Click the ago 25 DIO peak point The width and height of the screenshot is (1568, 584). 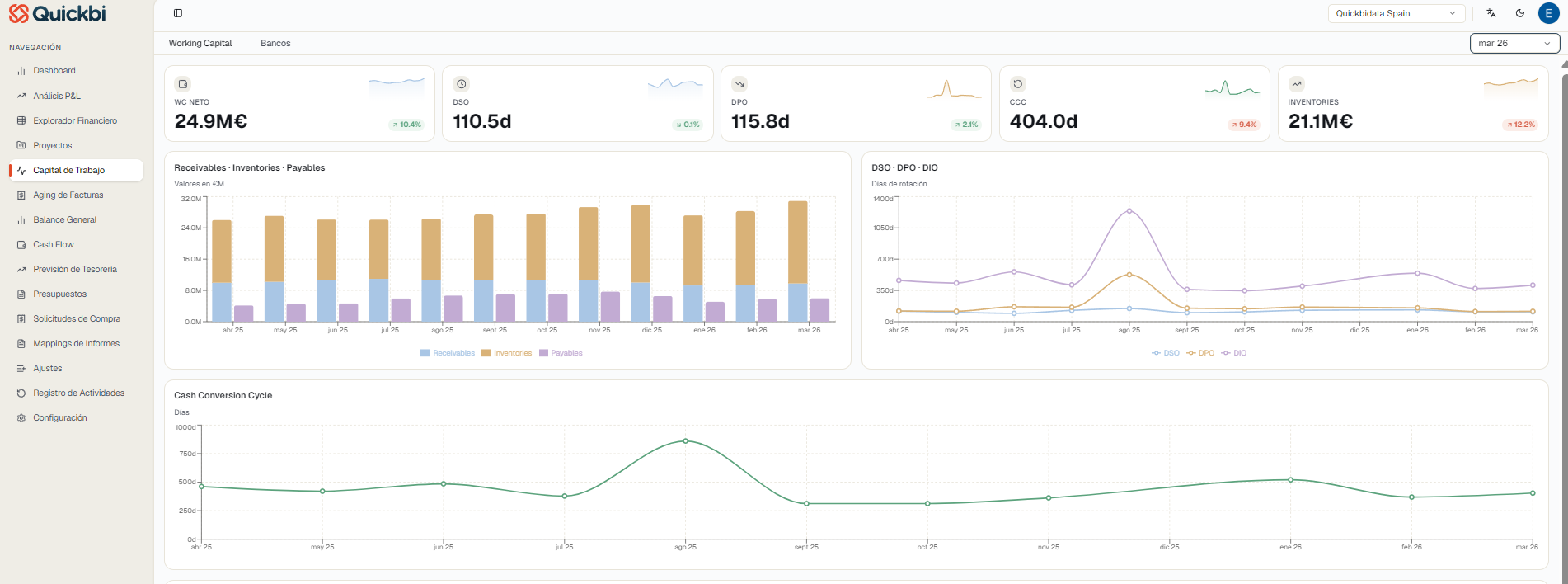point(1129,211)
